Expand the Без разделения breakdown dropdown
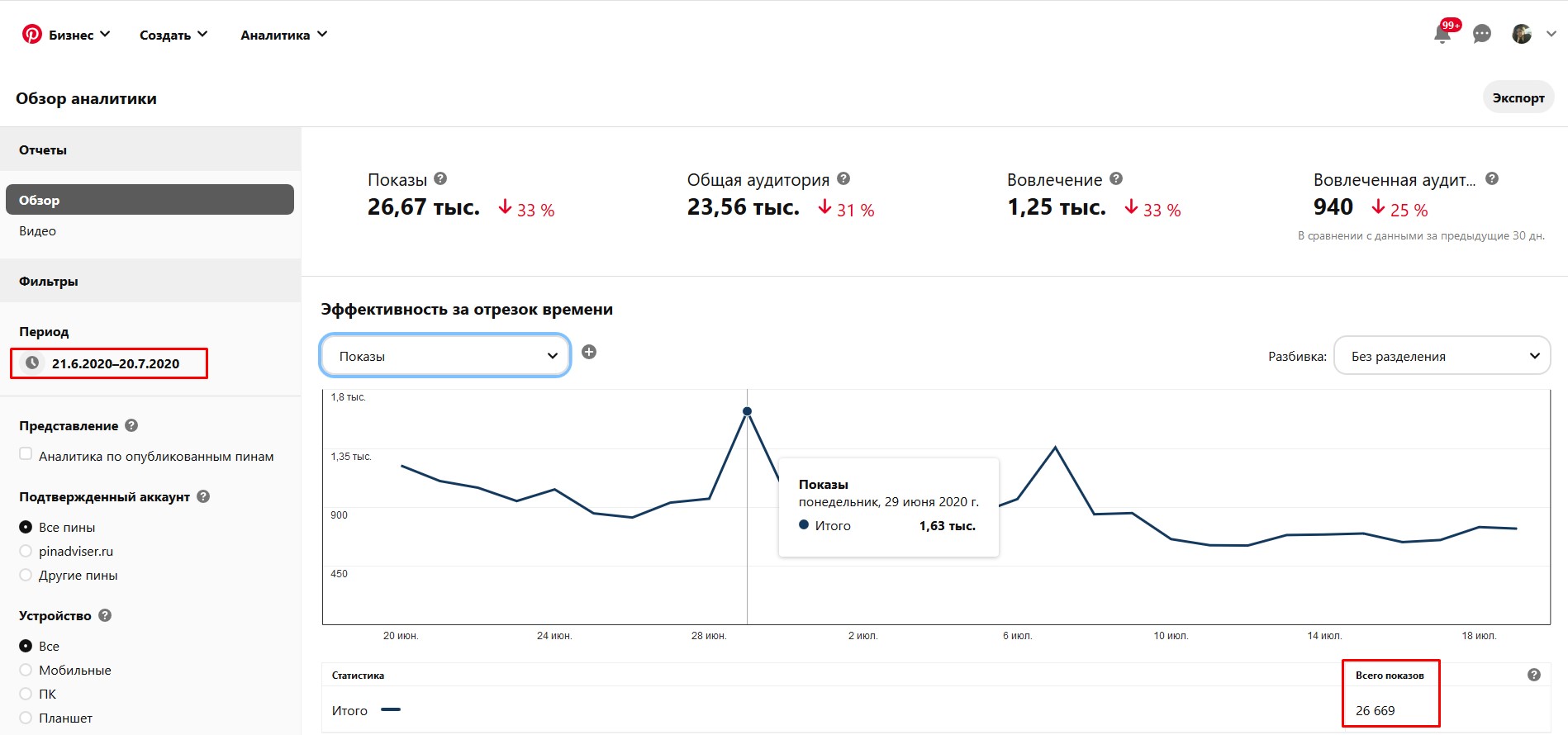 1442,356
